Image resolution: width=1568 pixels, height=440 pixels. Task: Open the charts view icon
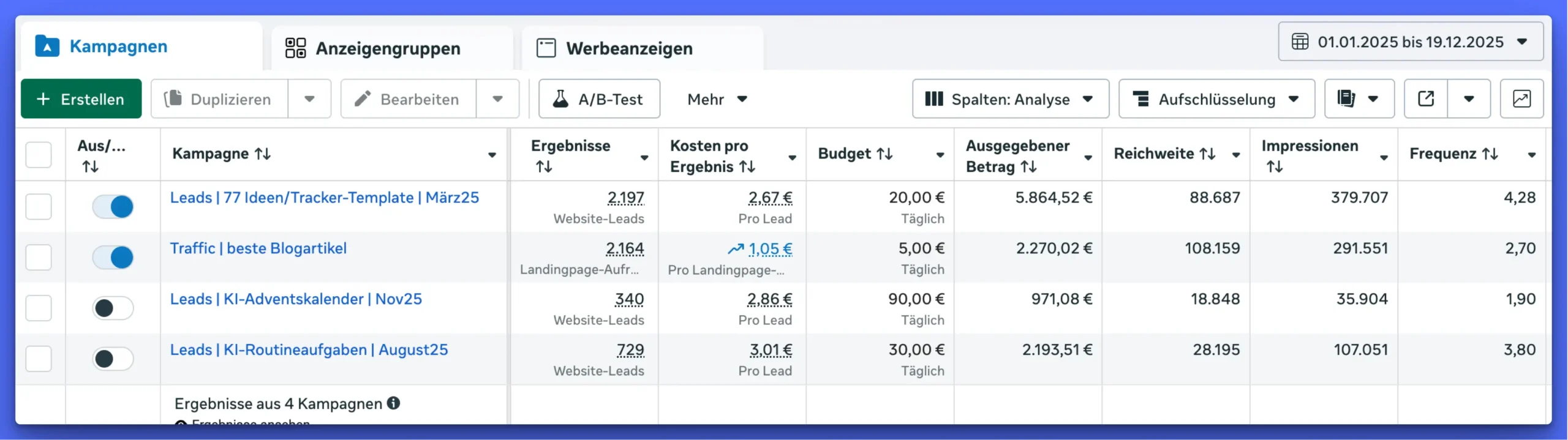click(1521, 99)
